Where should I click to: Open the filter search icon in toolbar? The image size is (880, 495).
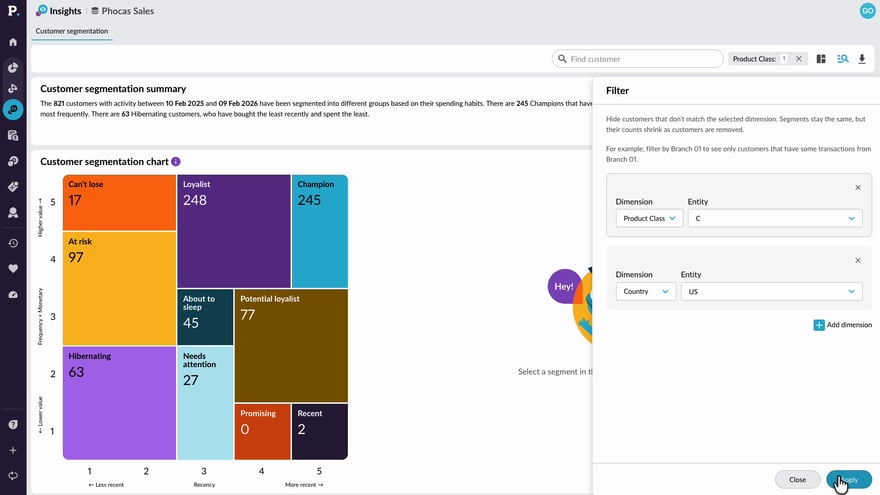tap(842, 59)
